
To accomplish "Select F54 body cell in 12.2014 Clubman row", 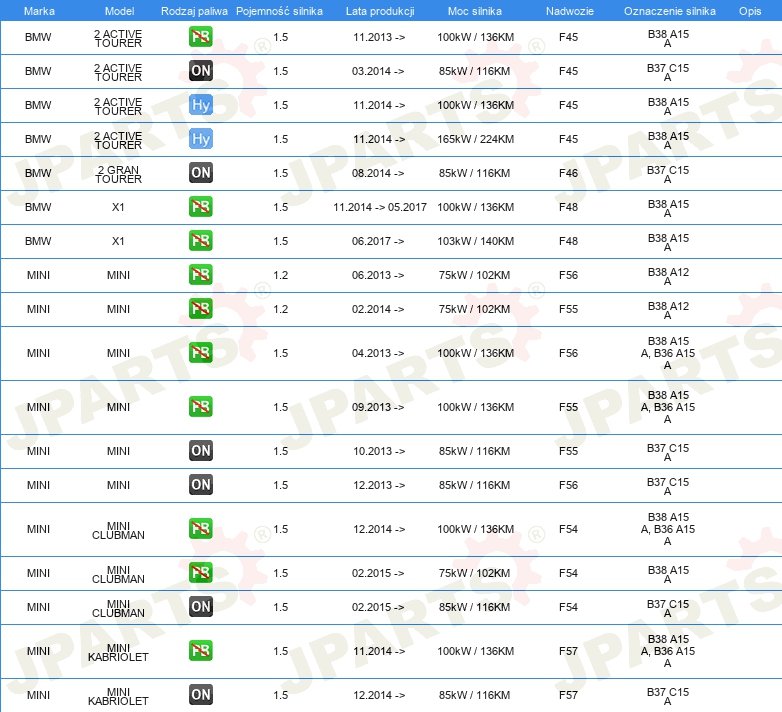I will point(568,529).
